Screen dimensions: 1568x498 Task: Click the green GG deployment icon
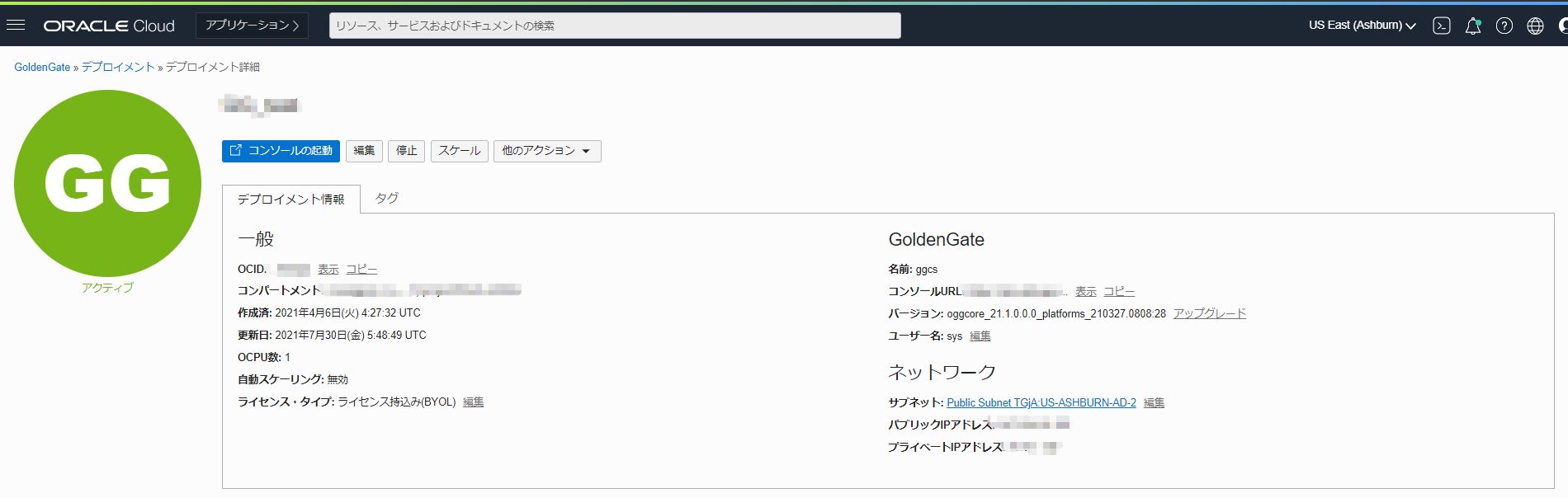(107, 183)
